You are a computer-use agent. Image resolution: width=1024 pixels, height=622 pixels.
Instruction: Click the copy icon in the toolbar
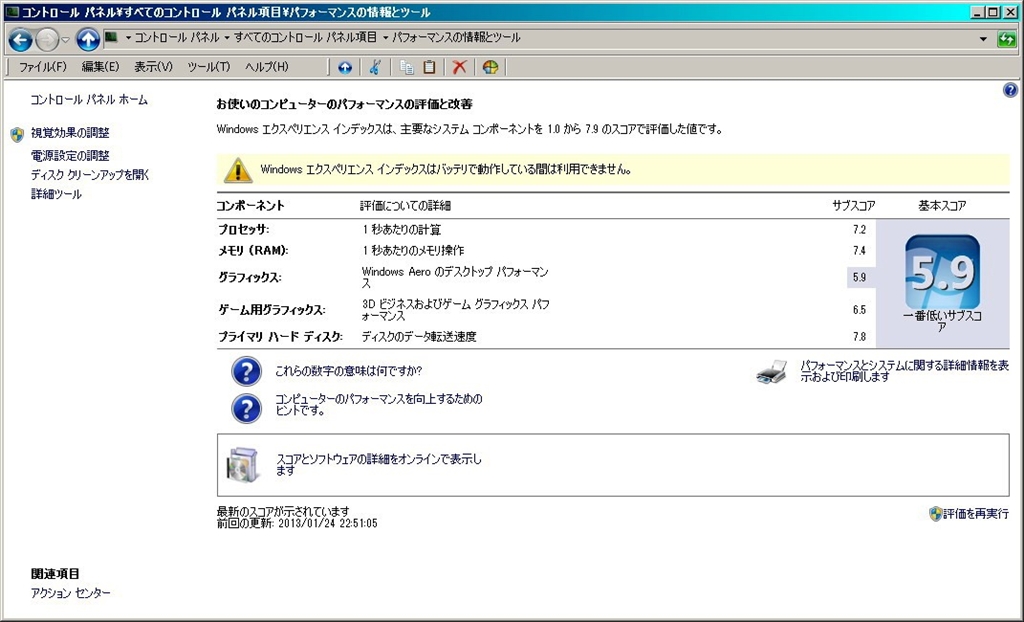coord(407,67)
